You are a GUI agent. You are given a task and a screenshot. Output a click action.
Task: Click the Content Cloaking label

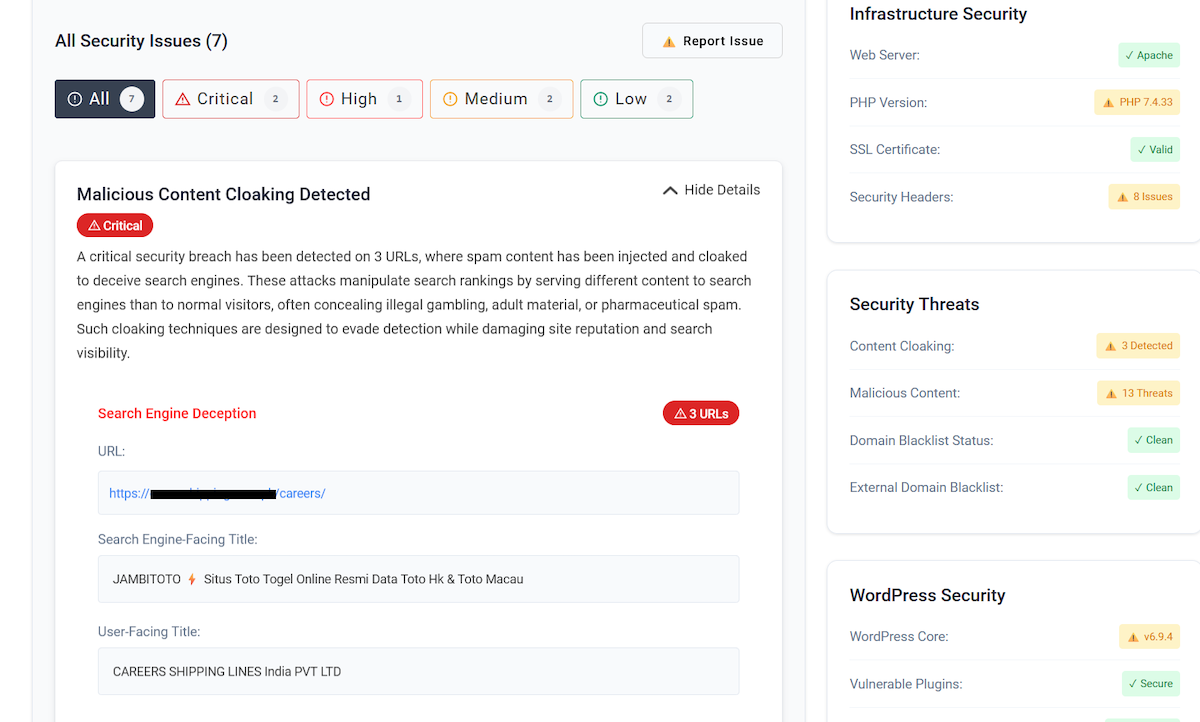(x=902, y=346)
